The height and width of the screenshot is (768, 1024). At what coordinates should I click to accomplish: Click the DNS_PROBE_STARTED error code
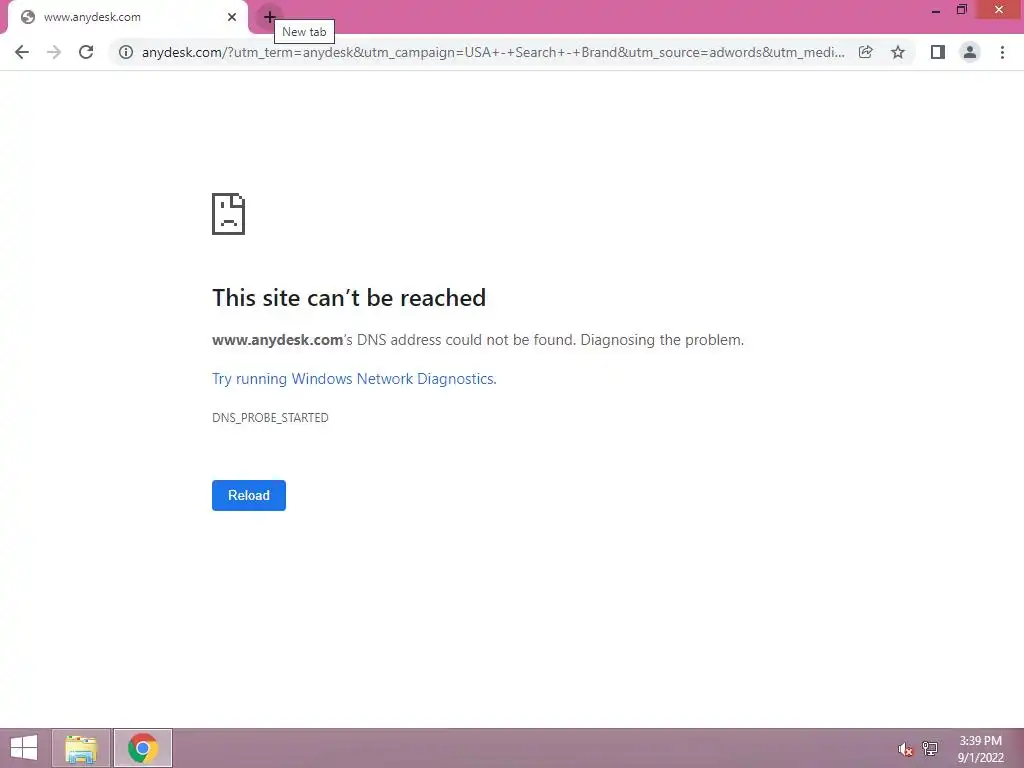[270, 418]
